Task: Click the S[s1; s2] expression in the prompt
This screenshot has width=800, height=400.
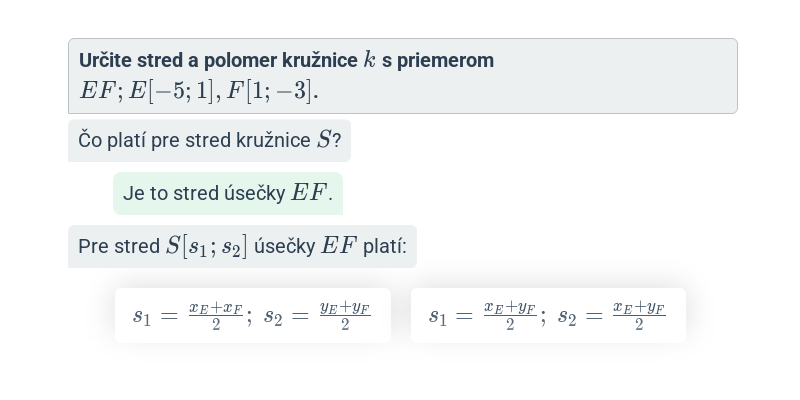Action: point(207,246)
